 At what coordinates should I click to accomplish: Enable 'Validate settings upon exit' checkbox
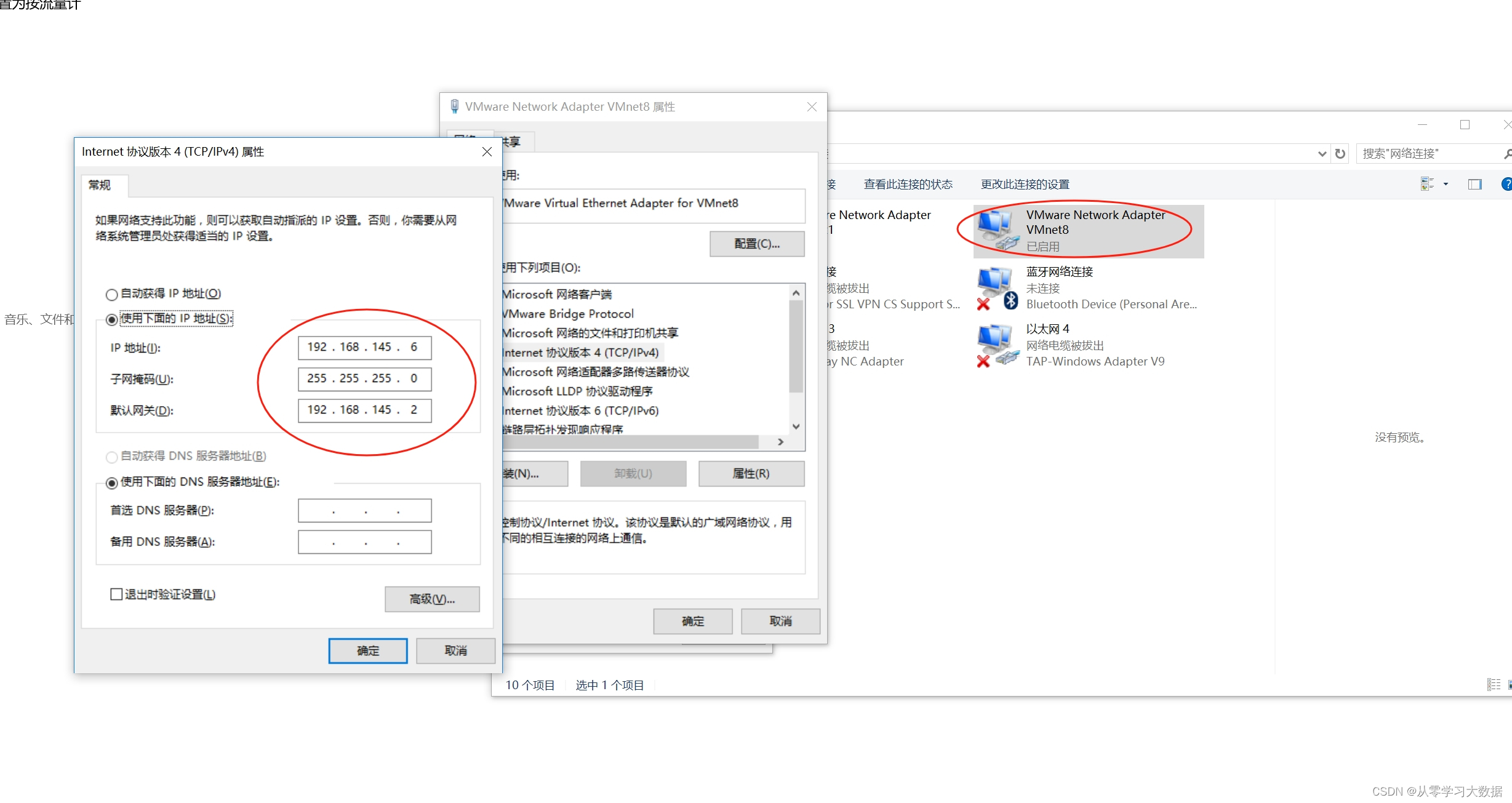pos(116,594)
